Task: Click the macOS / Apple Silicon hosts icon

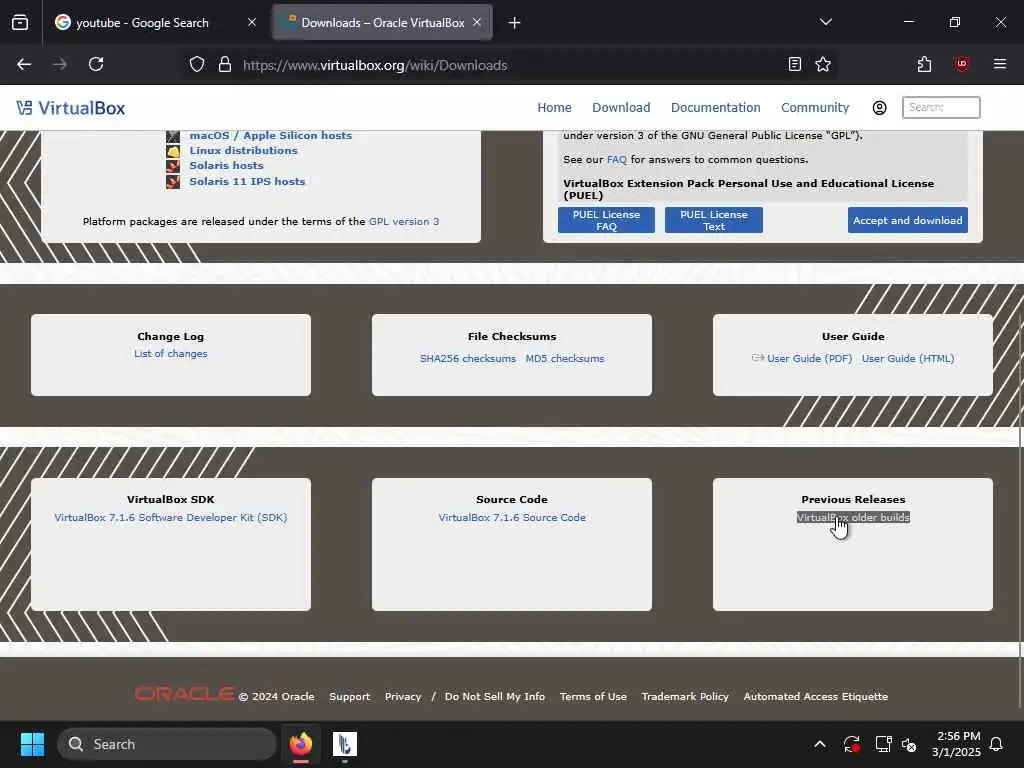Action: (x=172, y=136)
